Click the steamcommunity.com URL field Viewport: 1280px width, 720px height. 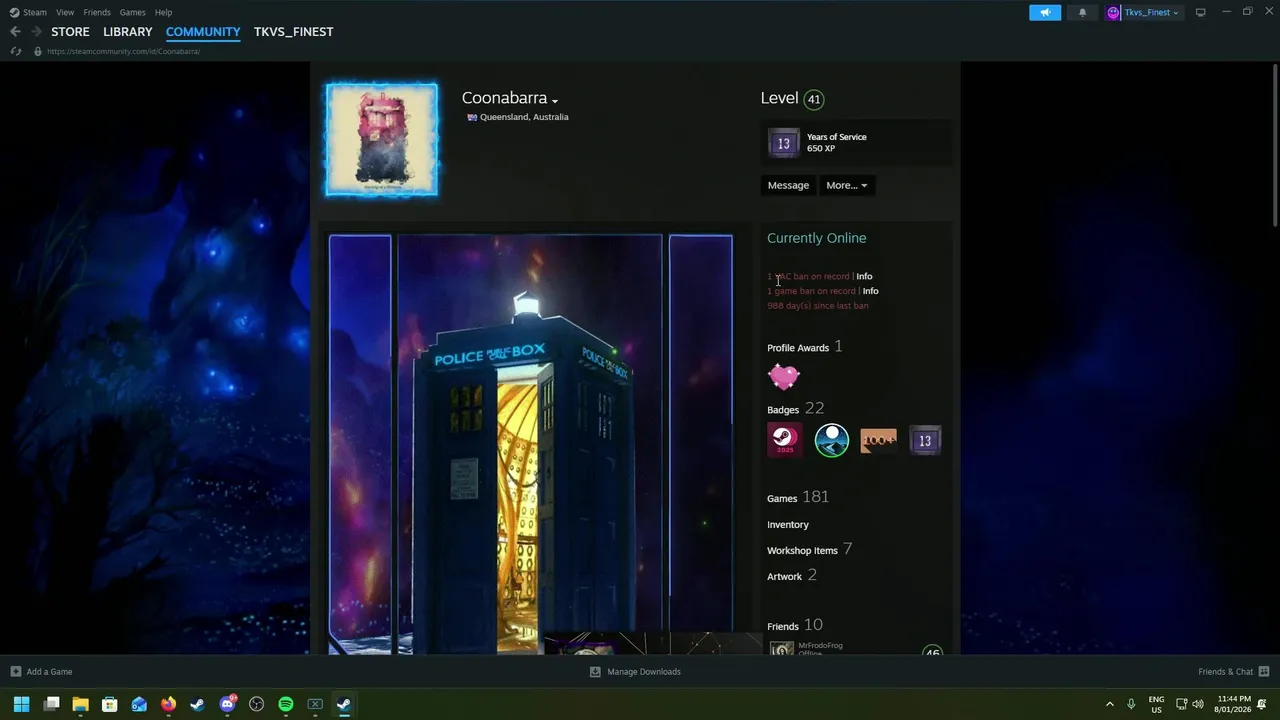click(123, 51)
